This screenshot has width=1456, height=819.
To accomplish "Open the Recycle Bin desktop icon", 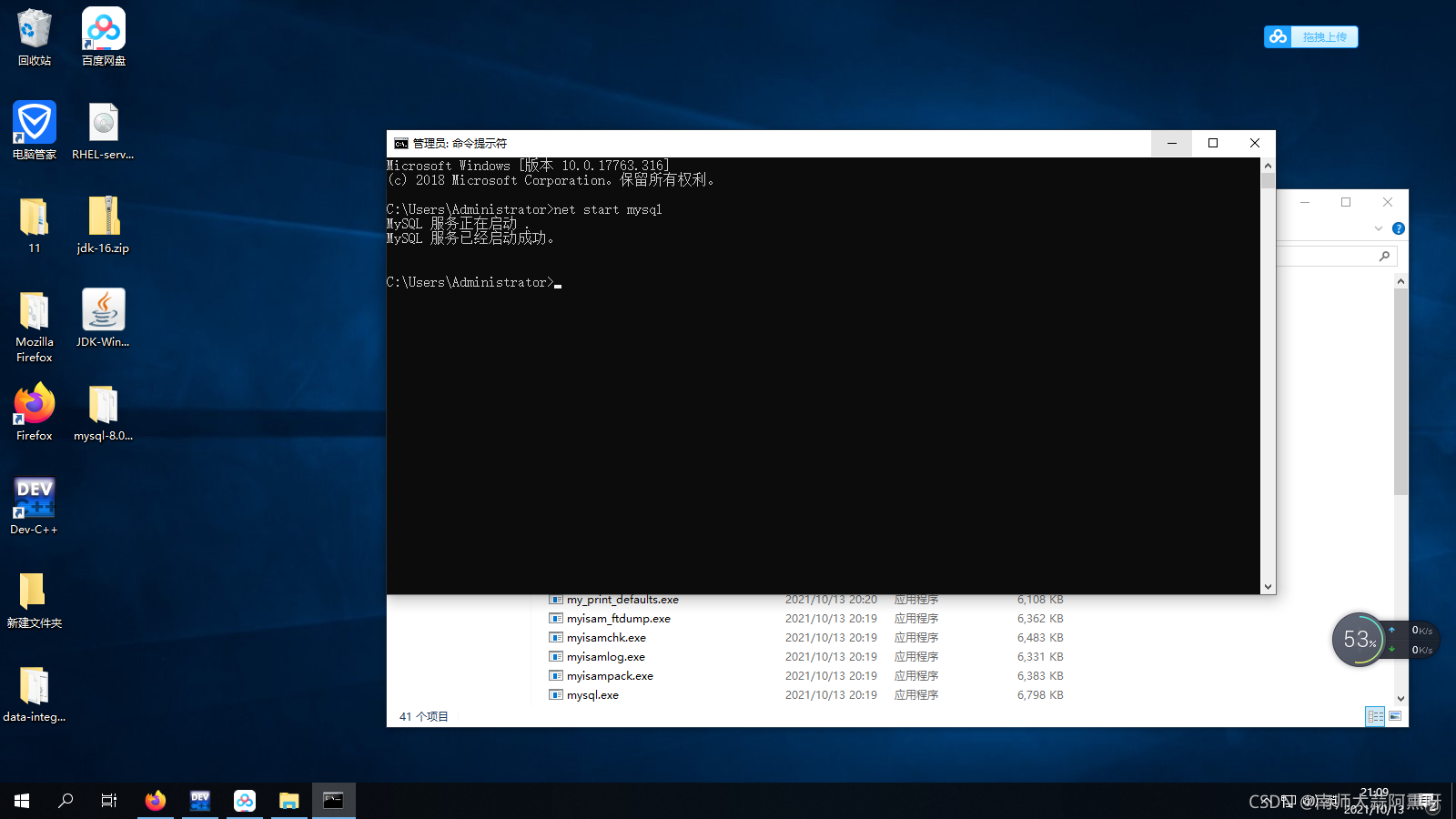I will (x=35, y=37).
